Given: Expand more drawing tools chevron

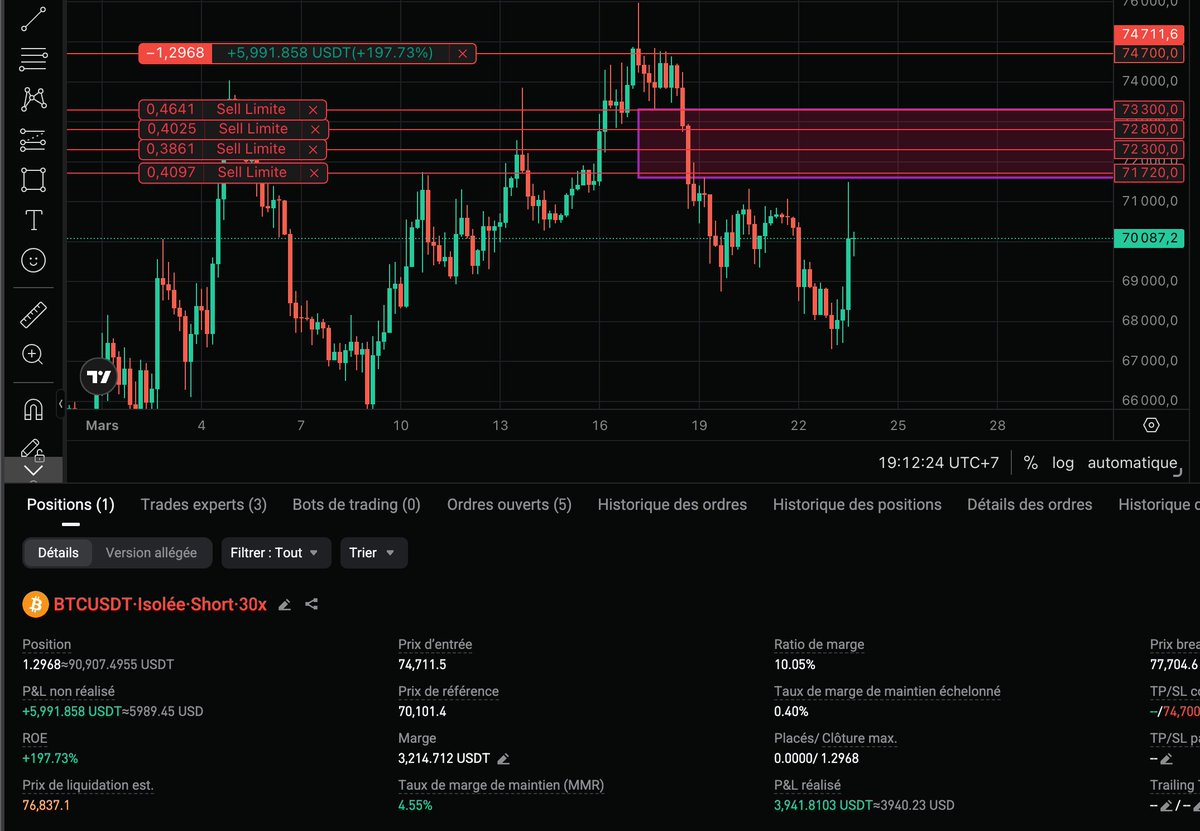Looking at the screenshot, I should (x=33, y=470).
